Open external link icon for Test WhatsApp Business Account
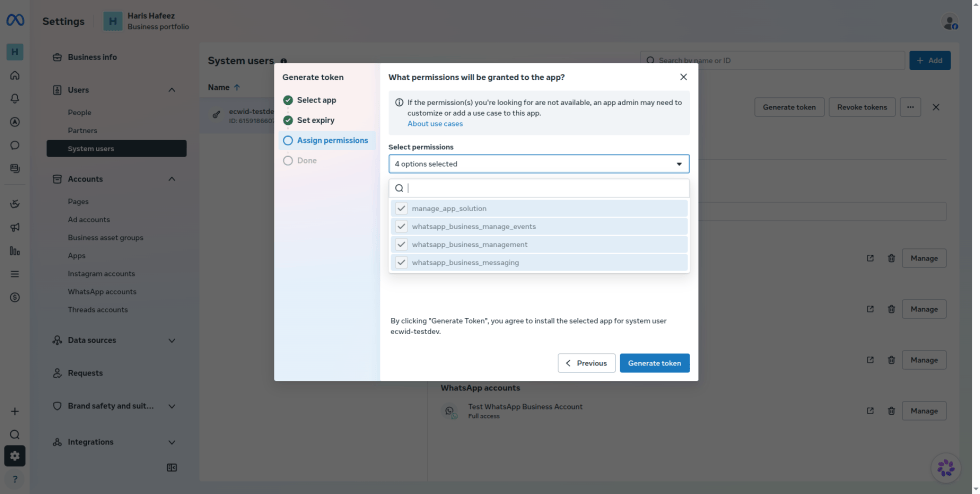Viewport: 980px width, 494px height. (x=870, y=411)
